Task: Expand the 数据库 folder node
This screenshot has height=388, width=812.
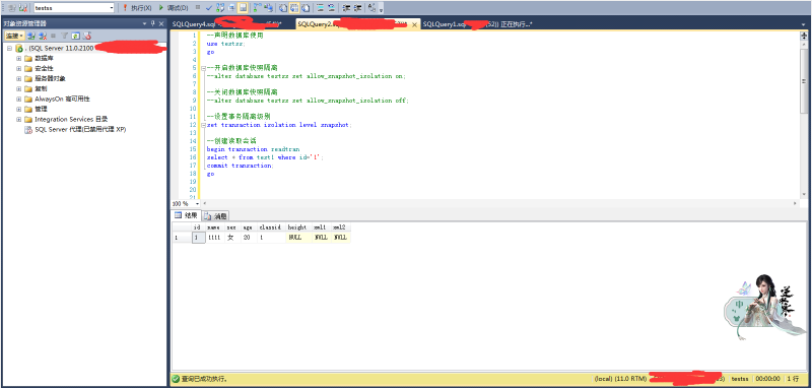Action: coord(19,59)
